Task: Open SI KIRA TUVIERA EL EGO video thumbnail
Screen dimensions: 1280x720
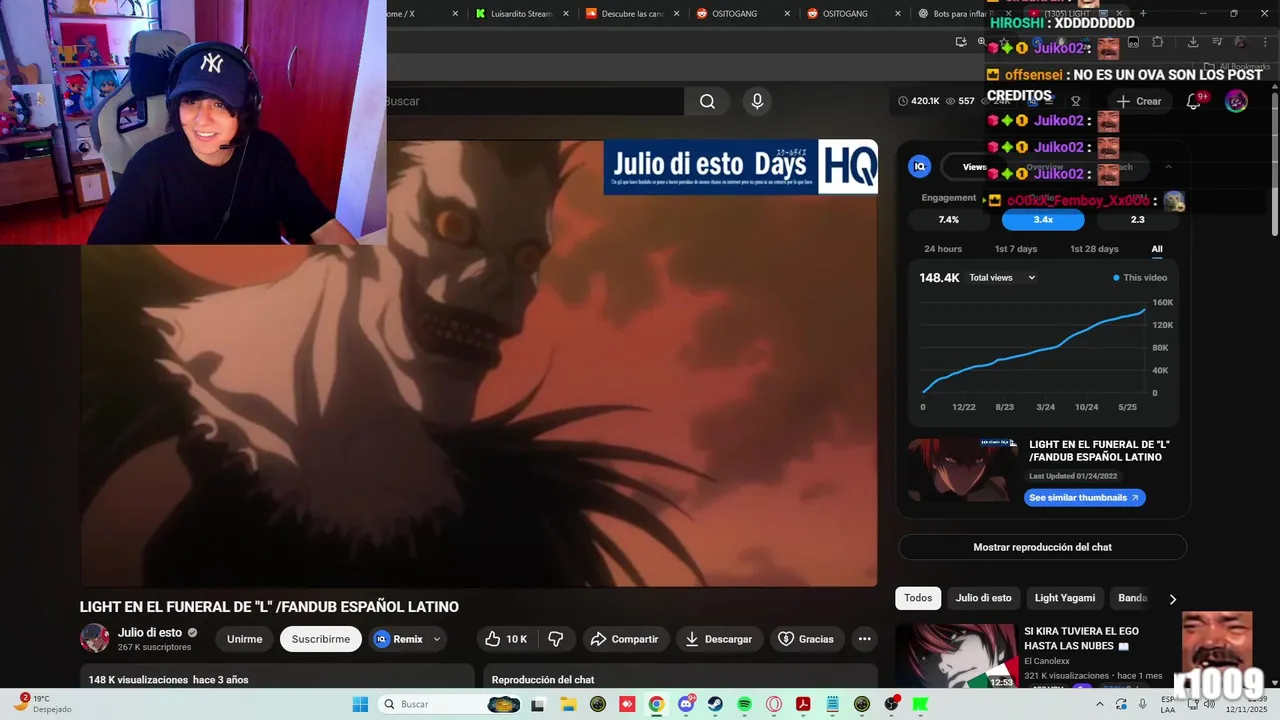Action: click(x=955, y=657)
